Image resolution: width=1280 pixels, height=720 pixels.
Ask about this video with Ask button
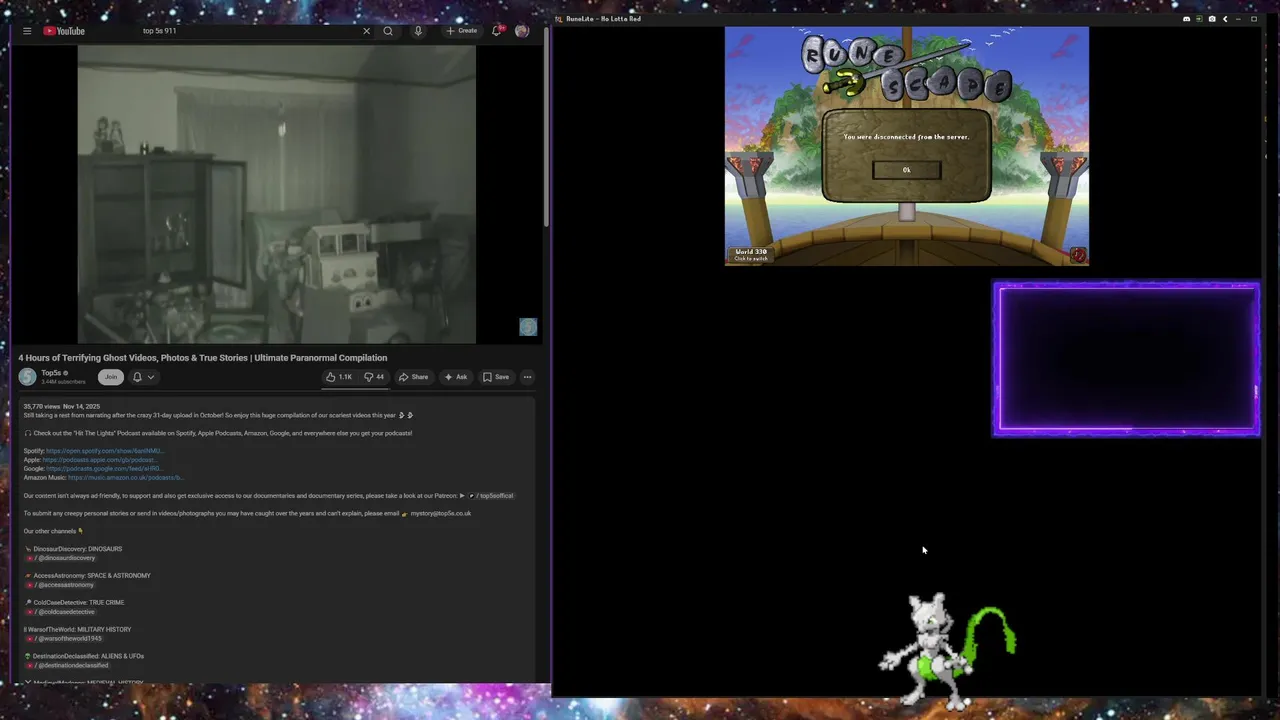[455, 377]
